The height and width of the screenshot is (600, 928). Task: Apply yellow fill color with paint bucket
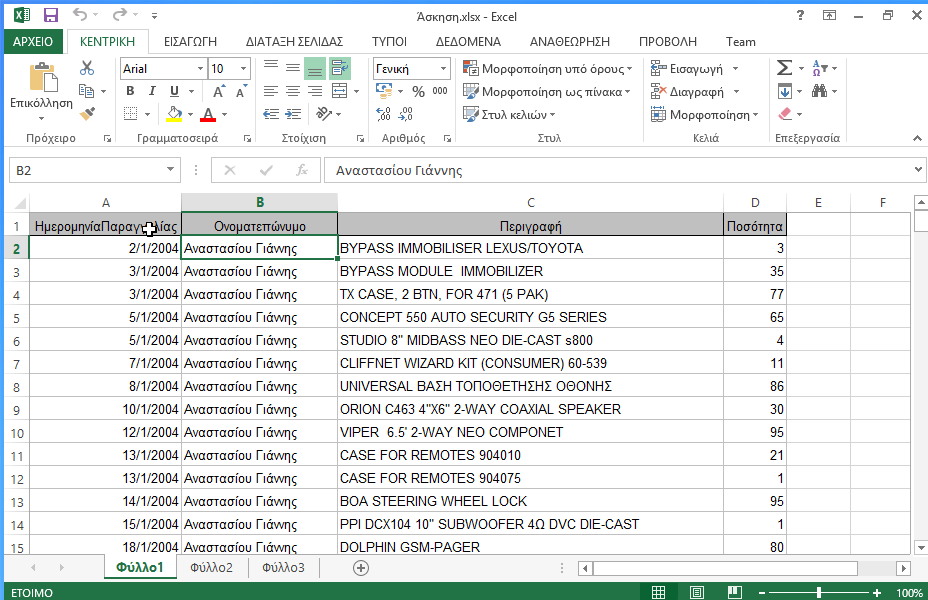pos(174,114)
